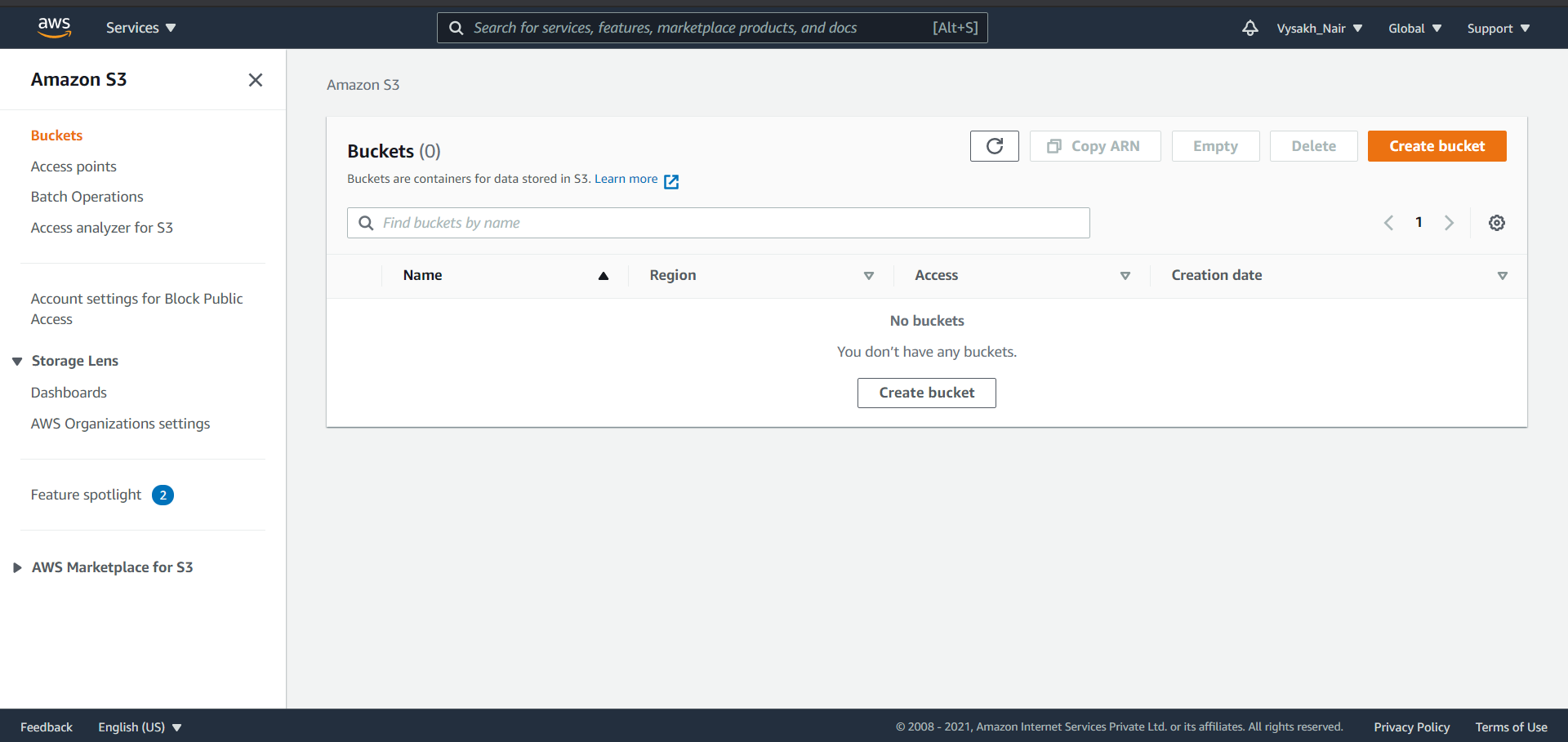Click the Access column header
This screenshot has height=742, width=1568.
coord(936,276)
